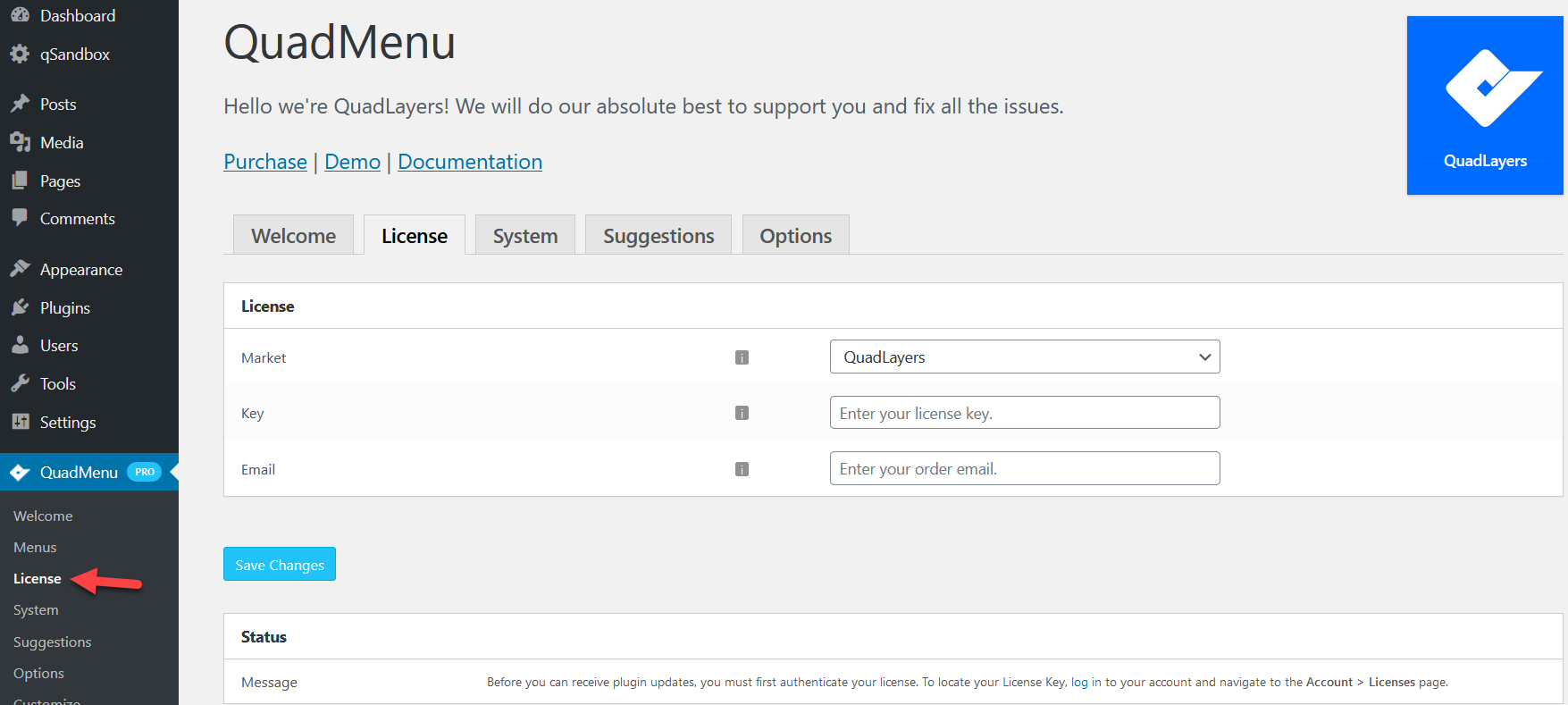The width and height of the screenshot is (1568, 705).
Task: Click the Tools wrench icon
Action: 20,383
